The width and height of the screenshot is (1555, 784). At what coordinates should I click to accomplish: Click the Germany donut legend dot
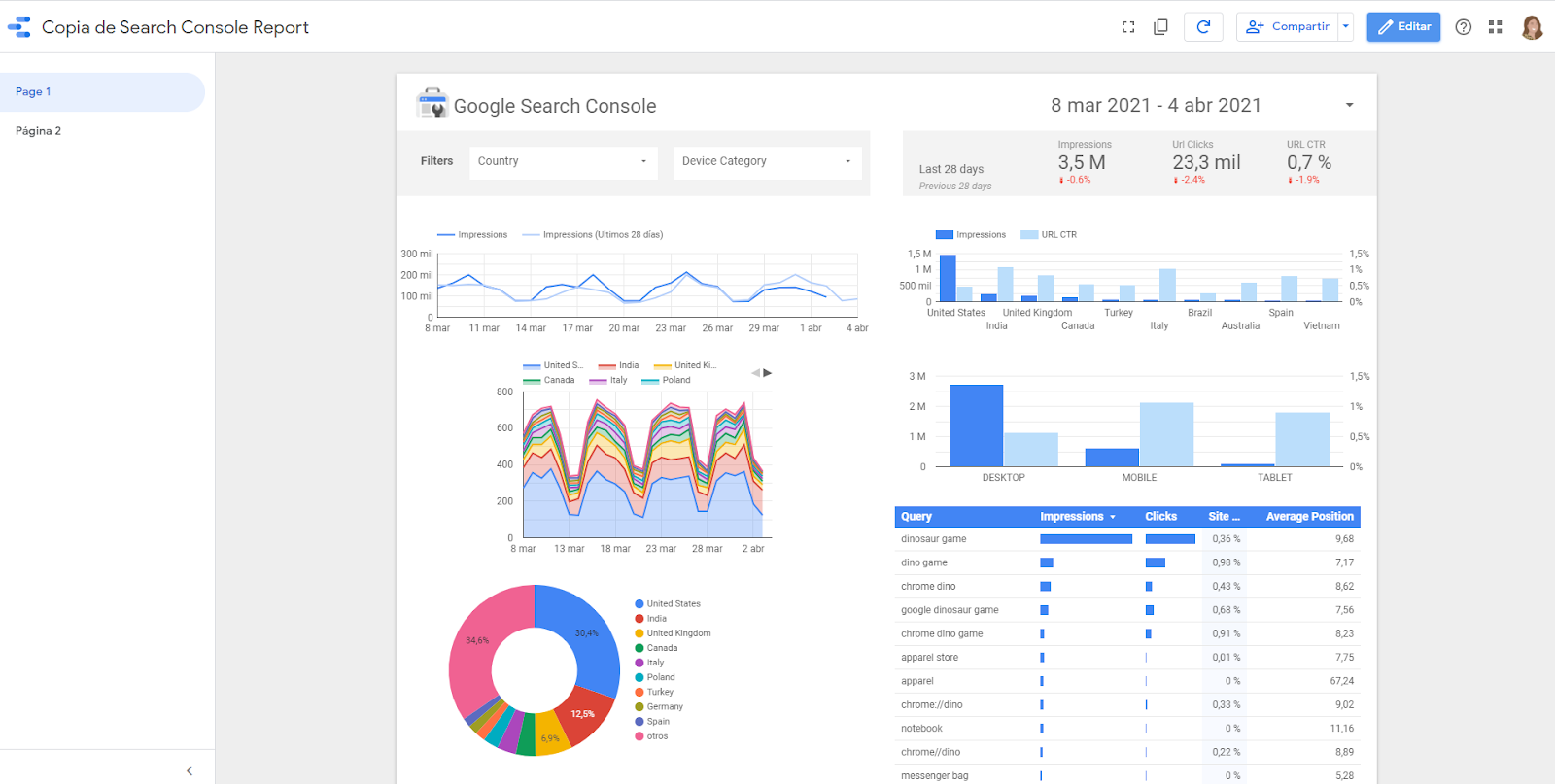(x=639, y=706)
